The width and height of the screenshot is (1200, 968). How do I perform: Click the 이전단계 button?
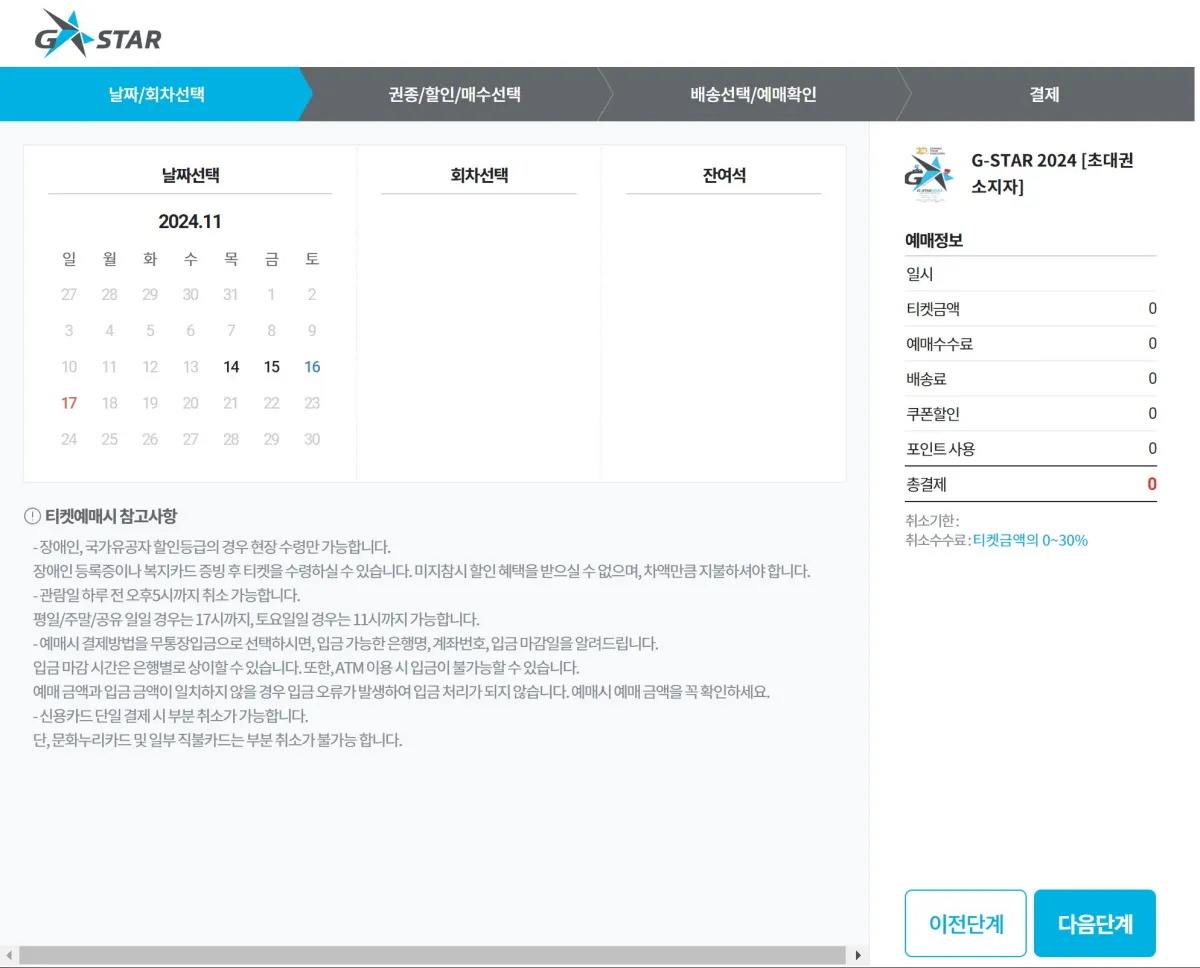965,922
